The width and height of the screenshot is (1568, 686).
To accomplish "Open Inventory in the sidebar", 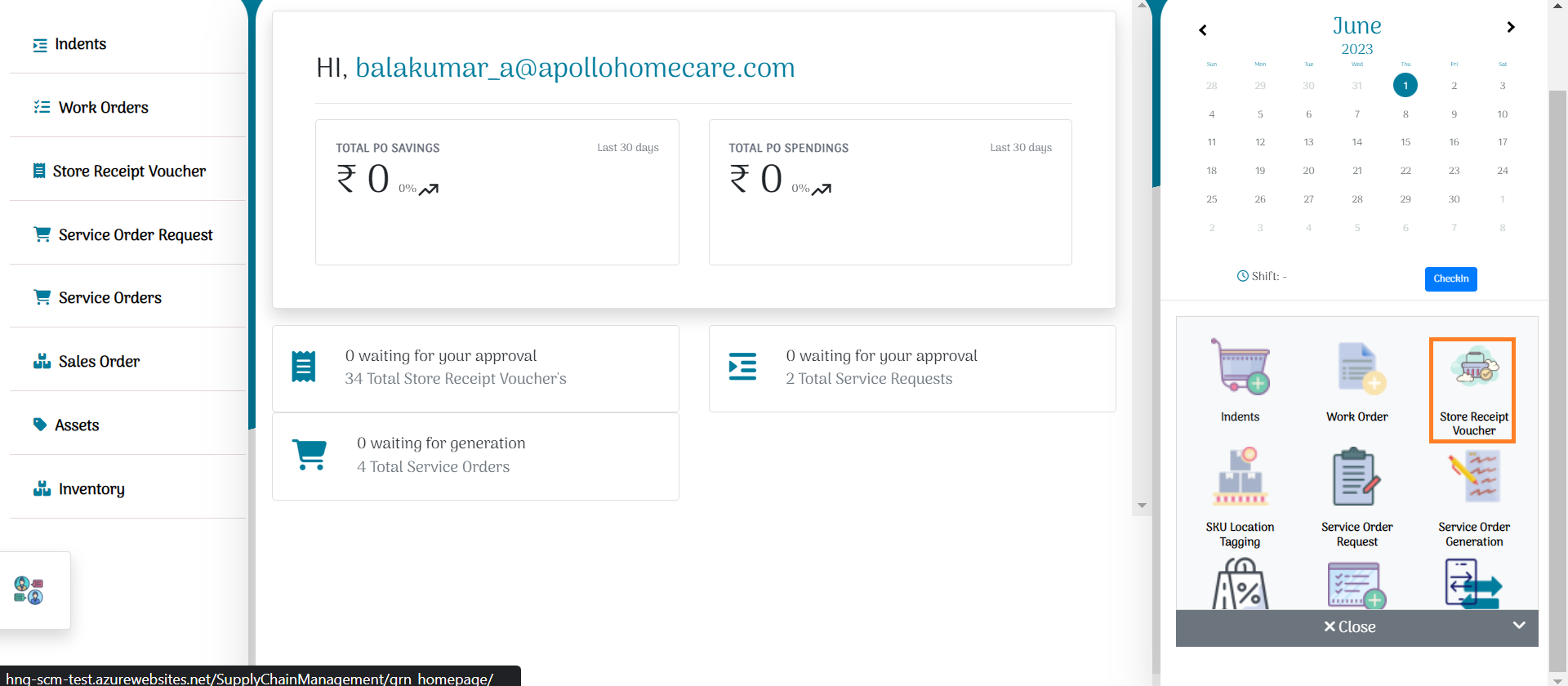I will [x=79, y=489].
